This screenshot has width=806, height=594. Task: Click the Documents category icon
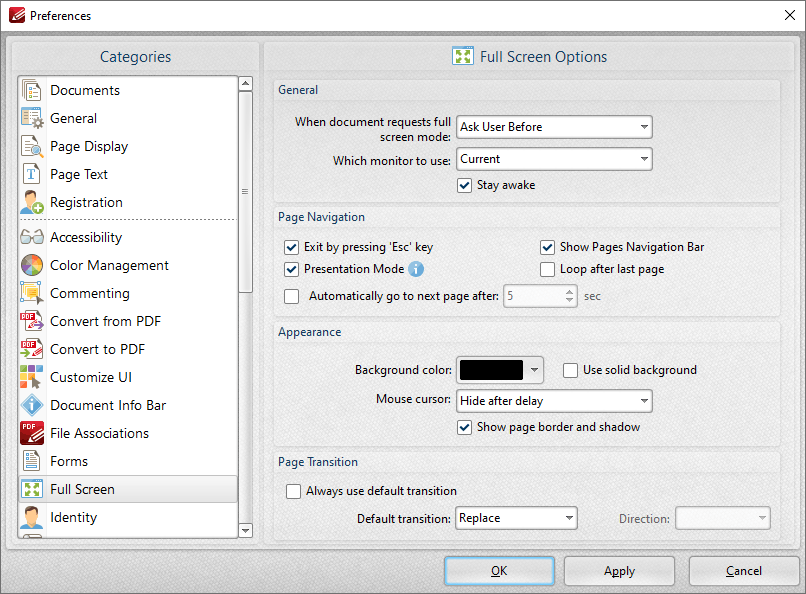(x=31, y=90)
